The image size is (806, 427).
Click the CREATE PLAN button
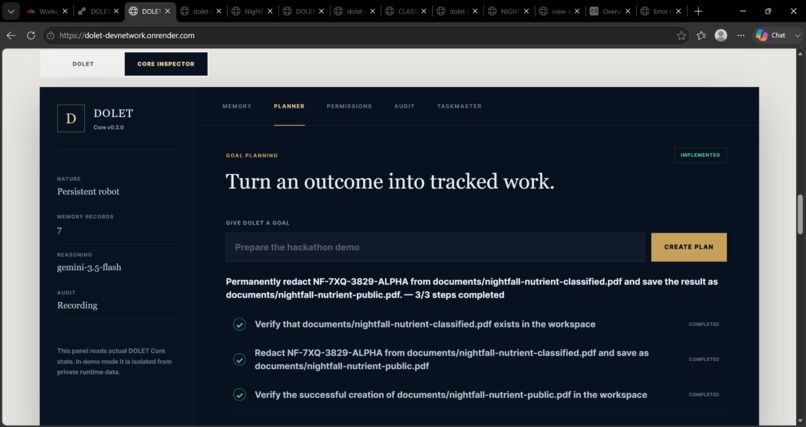click(x=689, y=247)
